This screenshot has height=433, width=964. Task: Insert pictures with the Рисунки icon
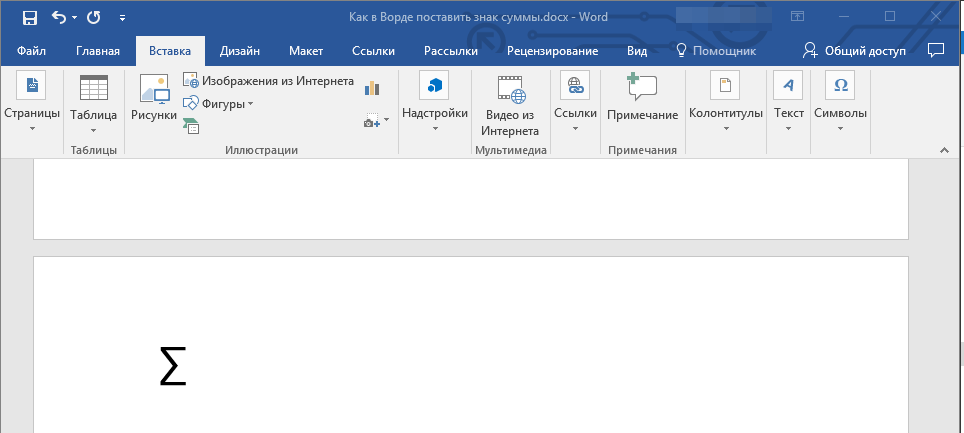[x=154, y=99]
